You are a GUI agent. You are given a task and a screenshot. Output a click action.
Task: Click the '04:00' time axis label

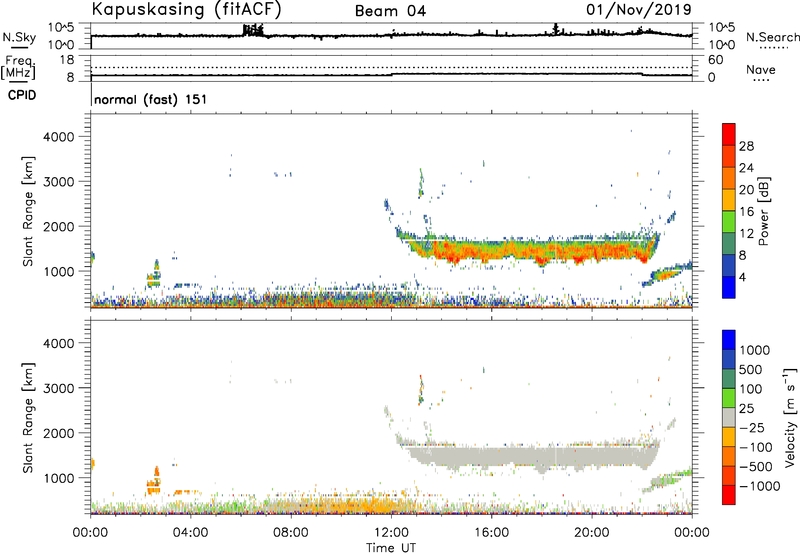(x=191, y=533)
